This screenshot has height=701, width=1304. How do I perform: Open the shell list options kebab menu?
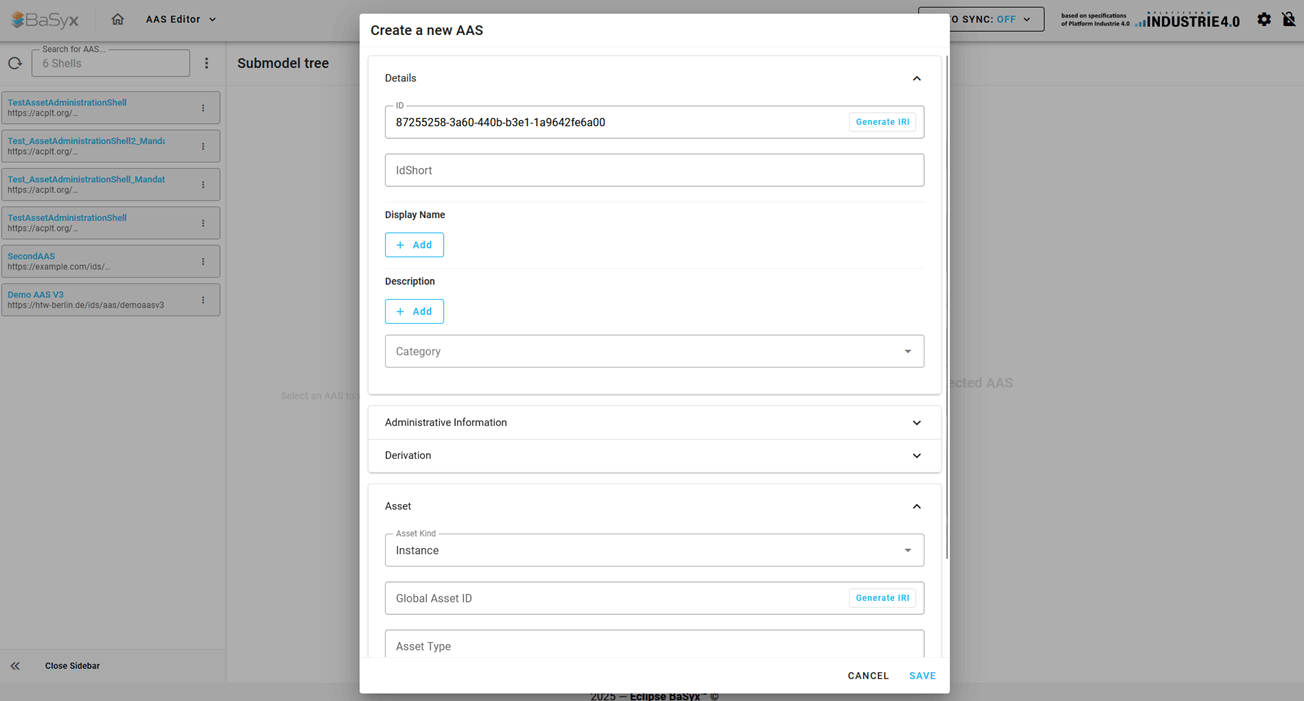click(207, 63)
